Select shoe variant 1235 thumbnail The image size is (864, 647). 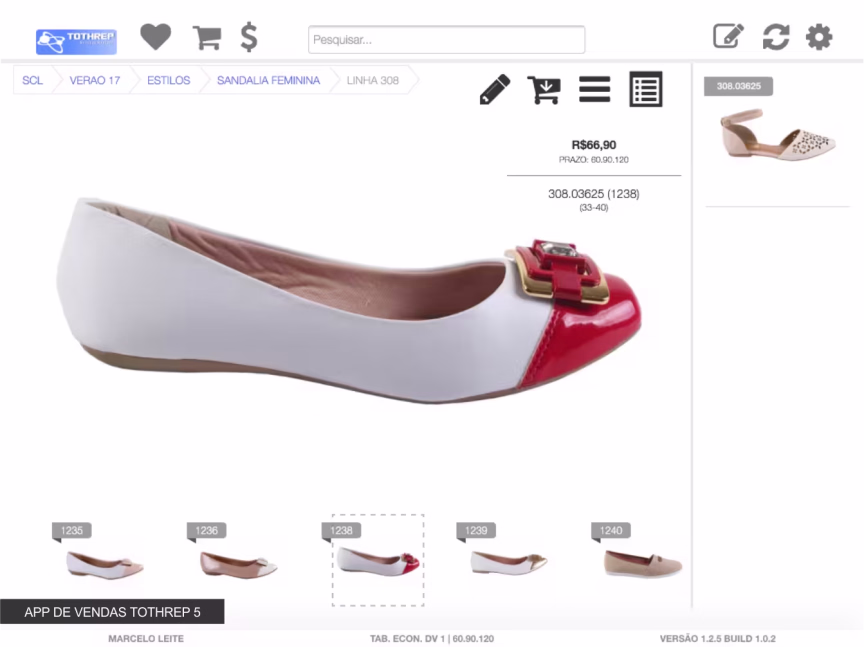click(104, 563)
